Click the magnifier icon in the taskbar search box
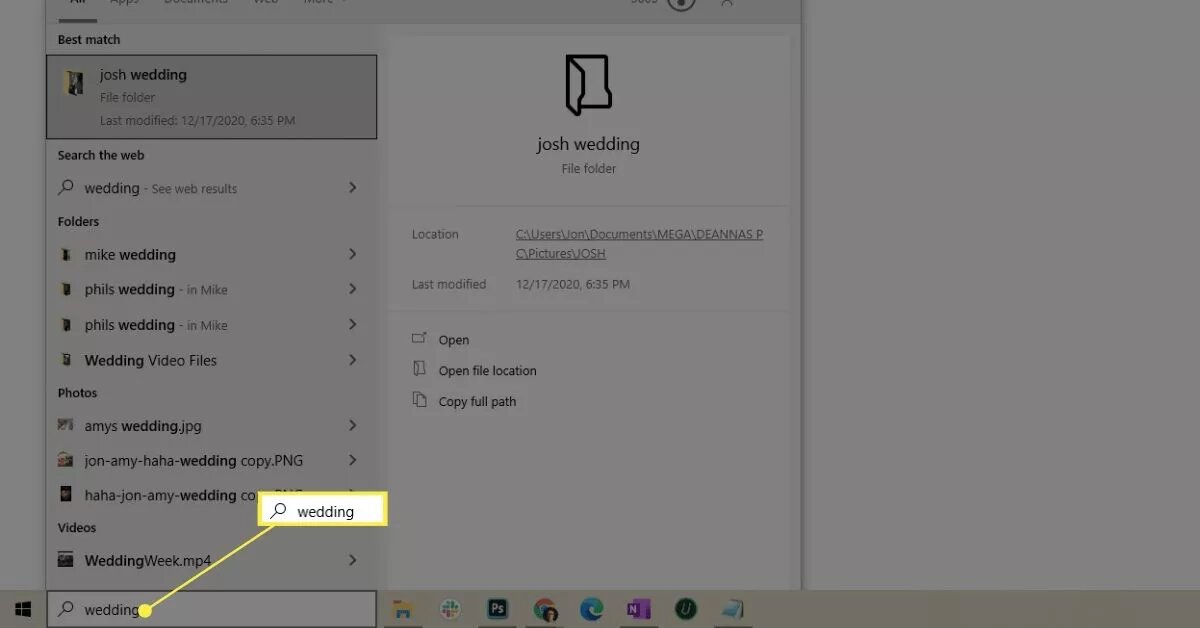 66,609
